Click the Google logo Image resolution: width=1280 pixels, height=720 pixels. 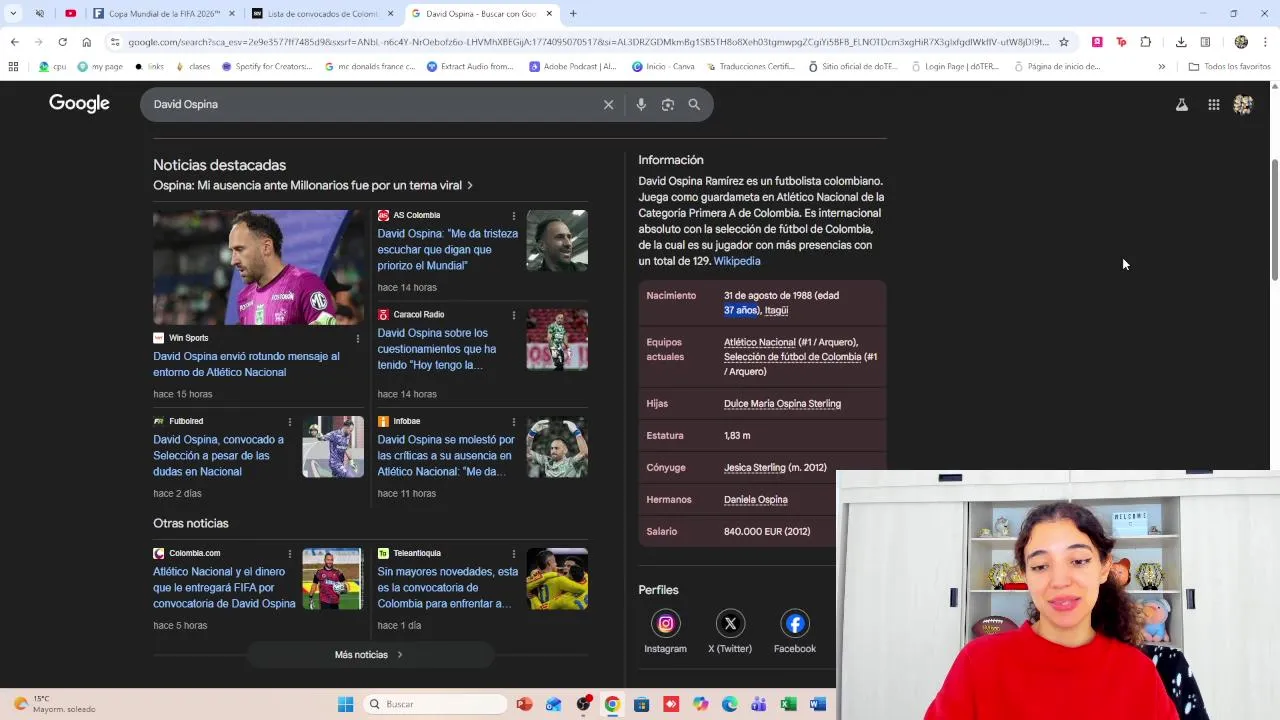[79, 104]
